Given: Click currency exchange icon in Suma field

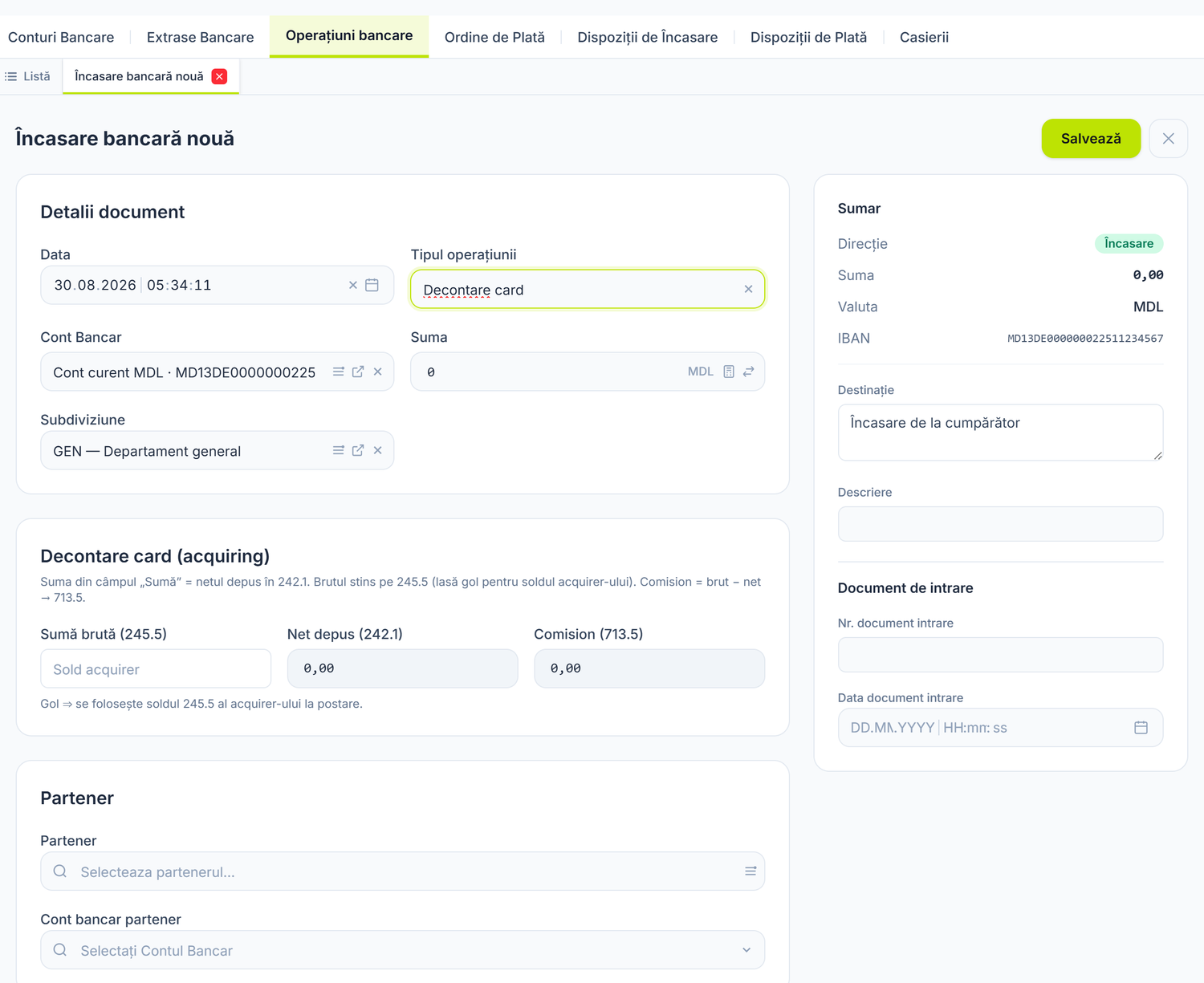Looking at the screenshot, I should [x=748, y=372].
